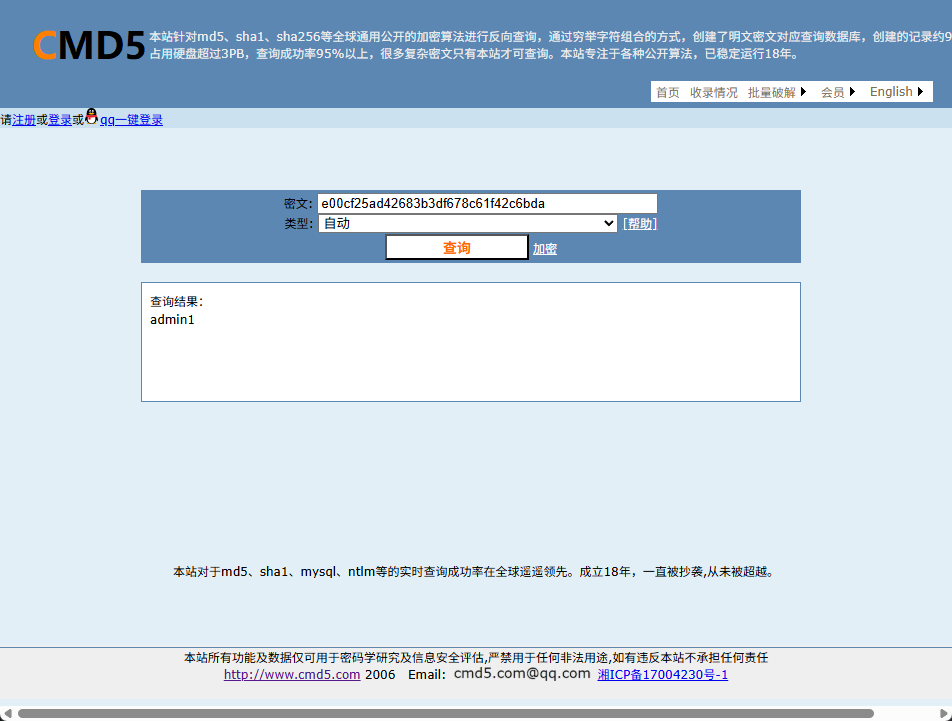Click the QQ penguin icon
952x721 pixels.
point(91,116)
